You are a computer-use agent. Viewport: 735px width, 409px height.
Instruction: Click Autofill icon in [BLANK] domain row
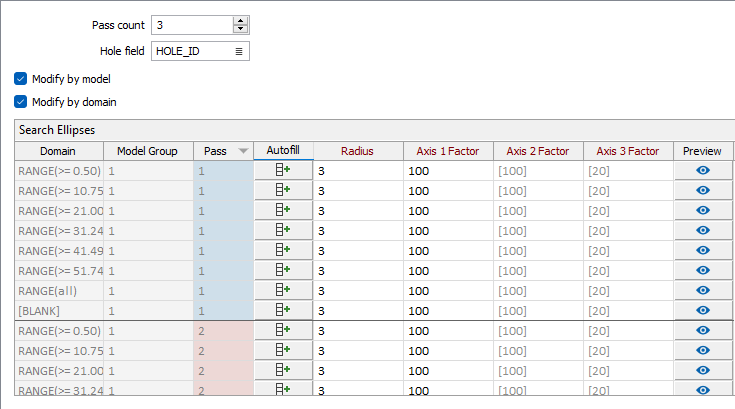tap(283, 310)
